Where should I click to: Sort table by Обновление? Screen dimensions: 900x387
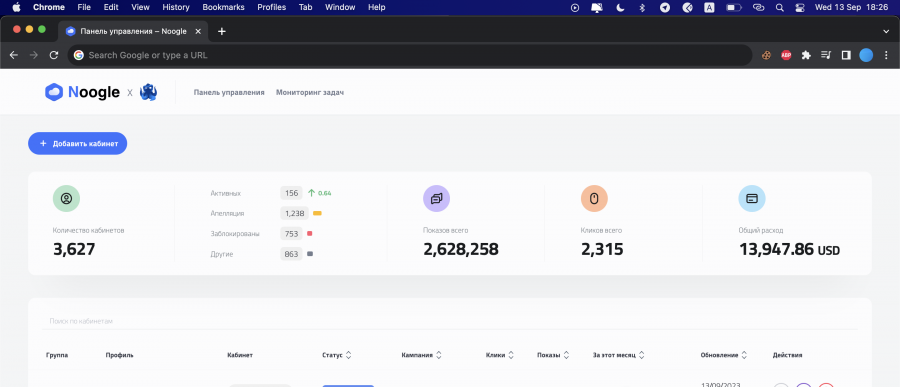[x=724, y=355]
